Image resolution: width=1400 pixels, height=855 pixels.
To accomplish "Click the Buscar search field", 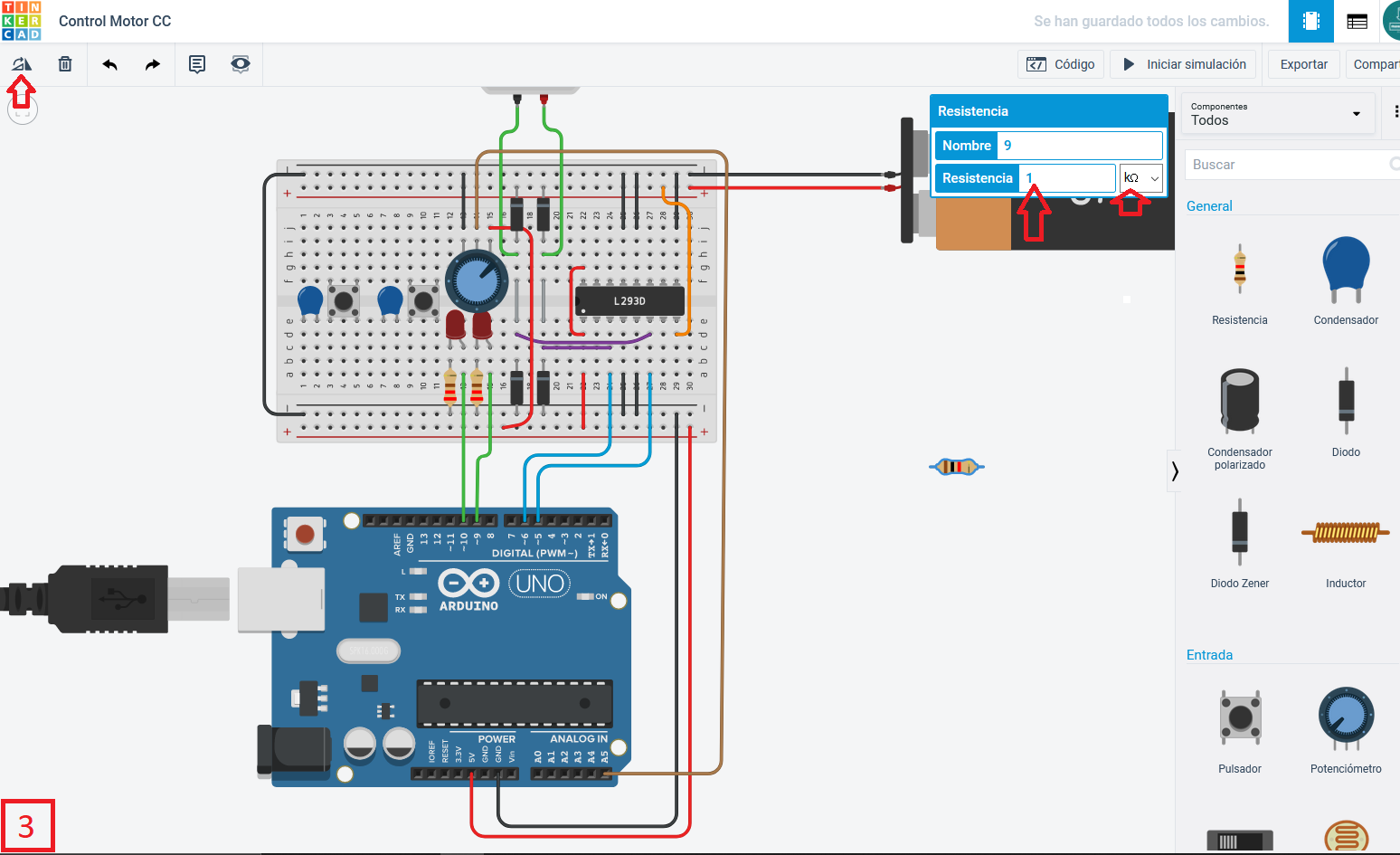I will pyautogui.click(x=1292, y=165).
